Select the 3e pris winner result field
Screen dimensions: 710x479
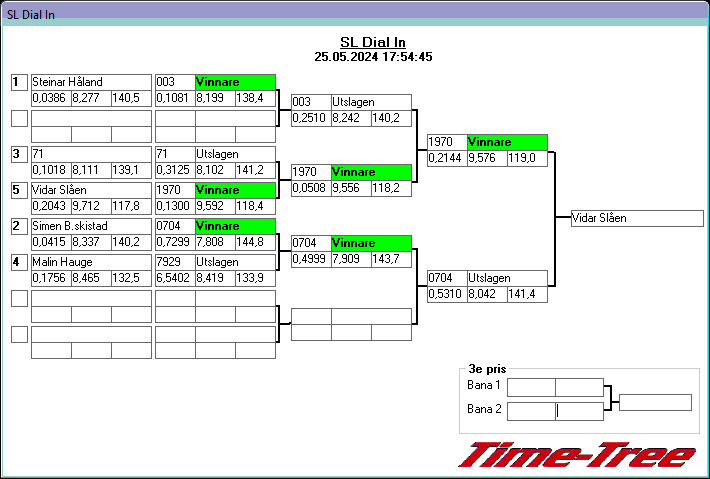(655, 402)
